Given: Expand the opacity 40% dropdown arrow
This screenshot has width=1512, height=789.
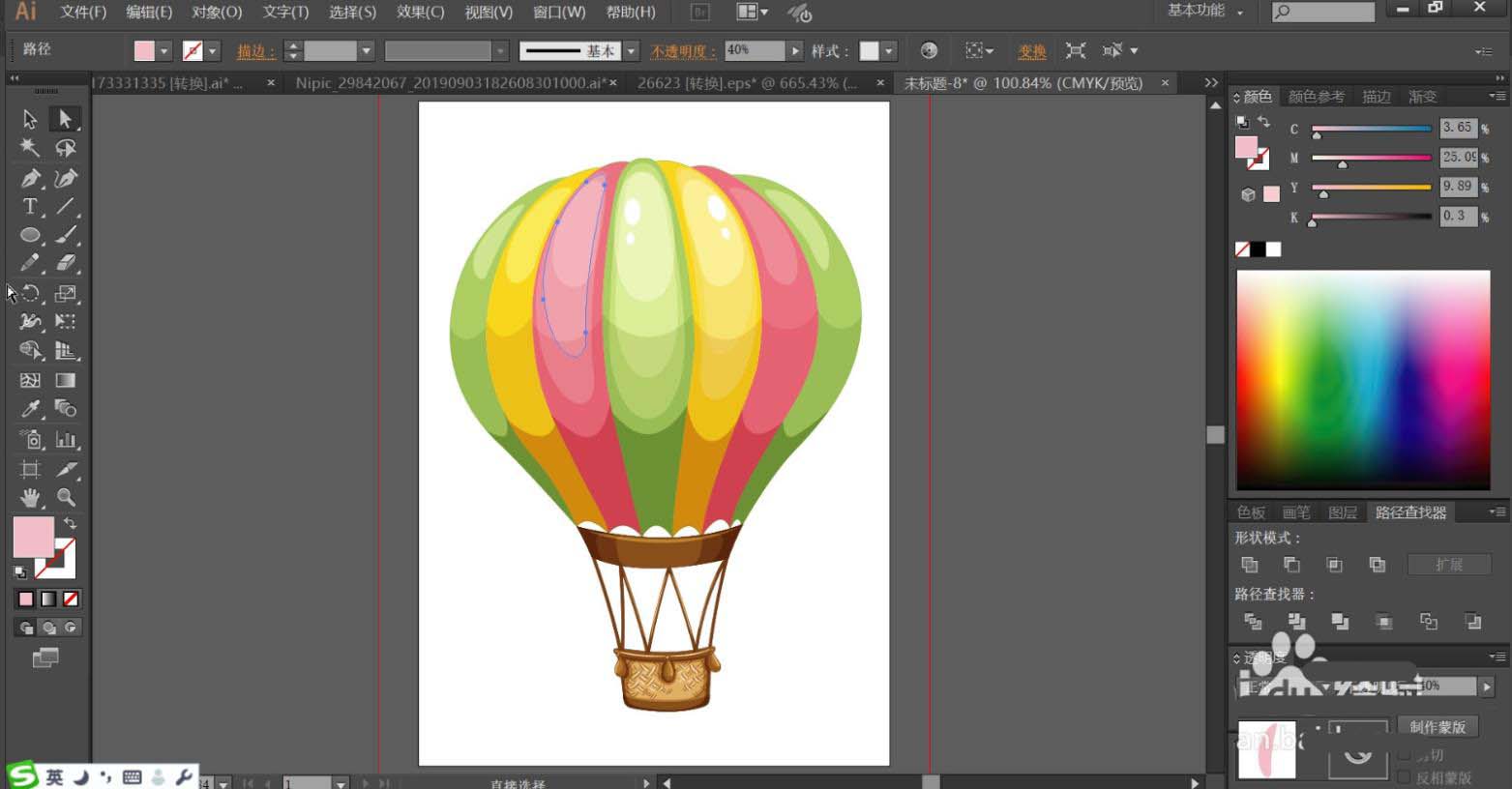Looking at the screenshot, I should coord(795,51).
